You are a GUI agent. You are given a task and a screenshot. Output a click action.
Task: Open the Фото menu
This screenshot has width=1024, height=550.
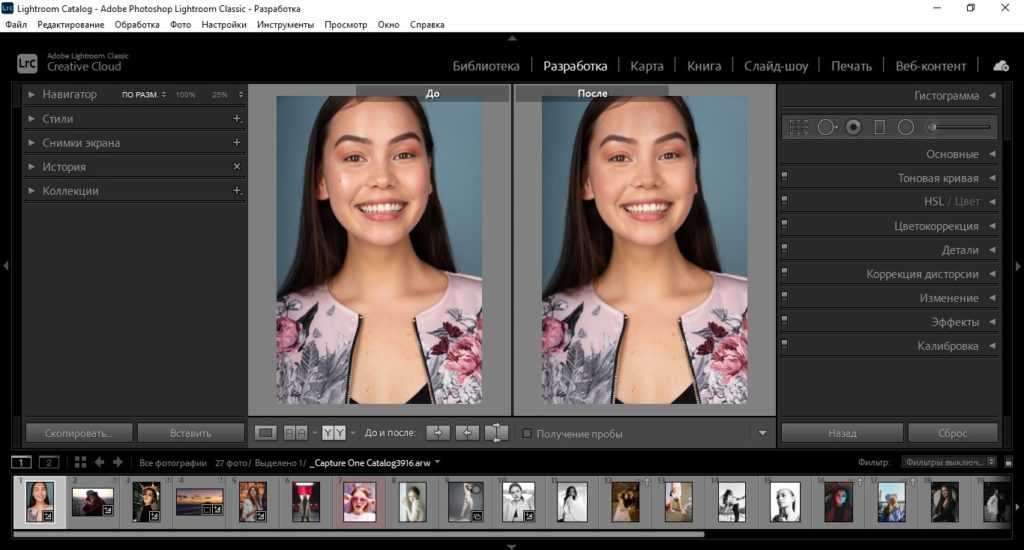click(x=180, y=24)
